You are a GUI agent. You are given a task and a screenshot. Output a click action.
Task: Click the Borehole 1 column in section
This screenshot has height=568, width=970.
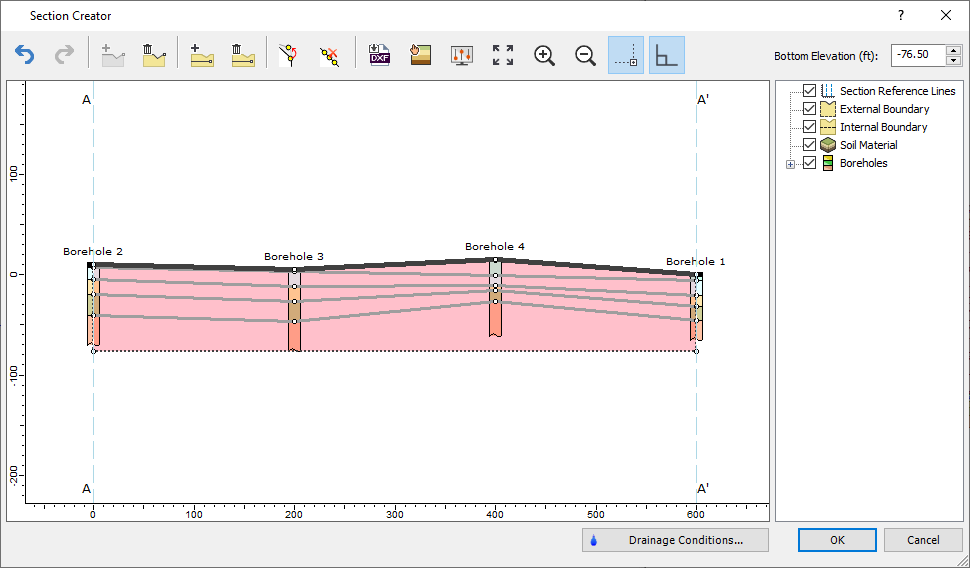click(697, 307)
